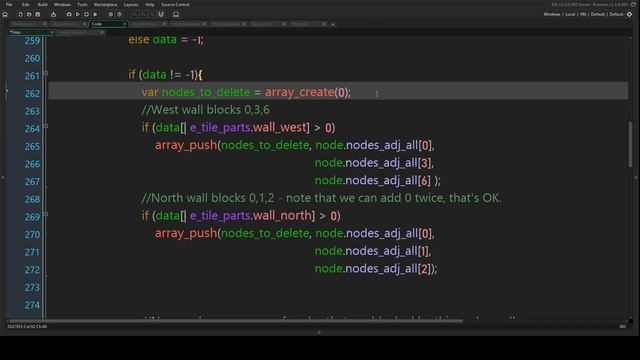640x360 pixels.
Task: Collapse the code fold at line 261
Action: click(x=46, y=73)
